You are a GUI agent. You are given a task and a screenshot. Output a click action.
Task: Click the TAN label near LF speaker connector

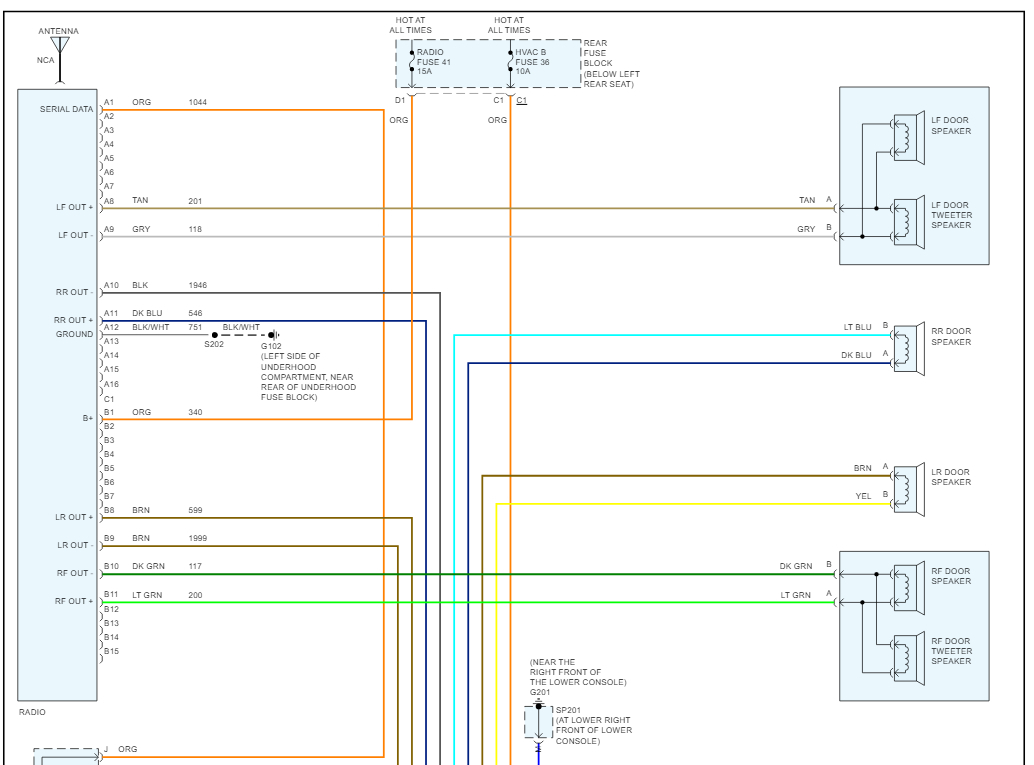coord(807,200)
